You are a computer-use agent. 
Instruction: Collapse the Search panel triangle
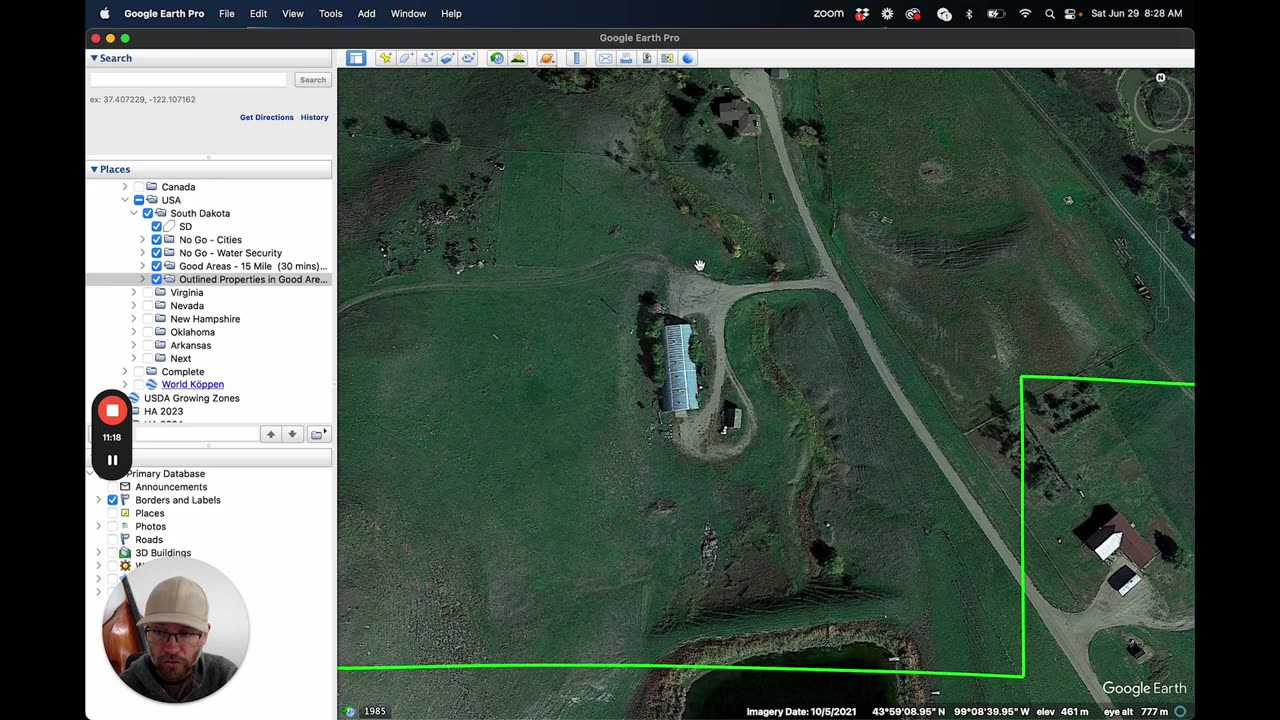(x=94, y=58)
